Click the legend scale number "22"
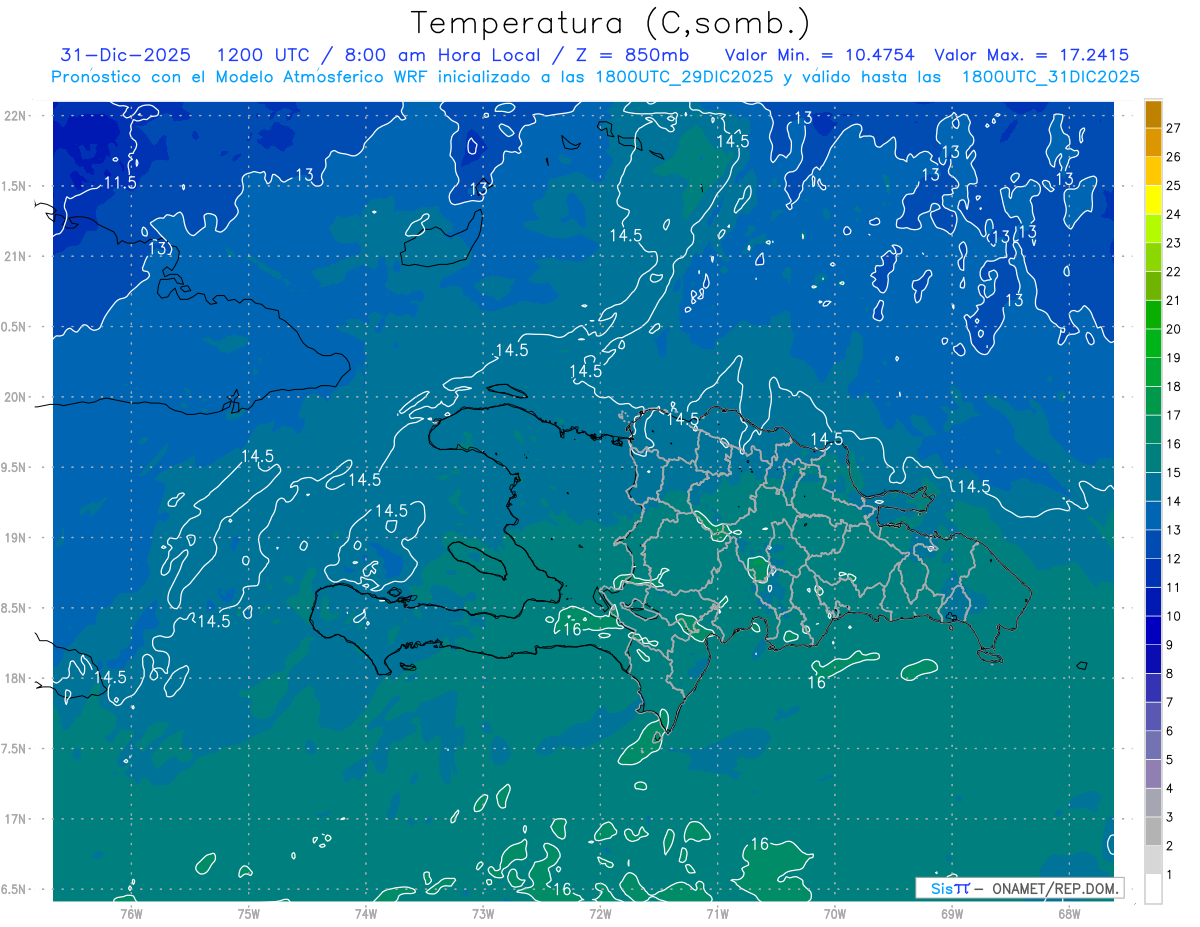 point(1174,272)
